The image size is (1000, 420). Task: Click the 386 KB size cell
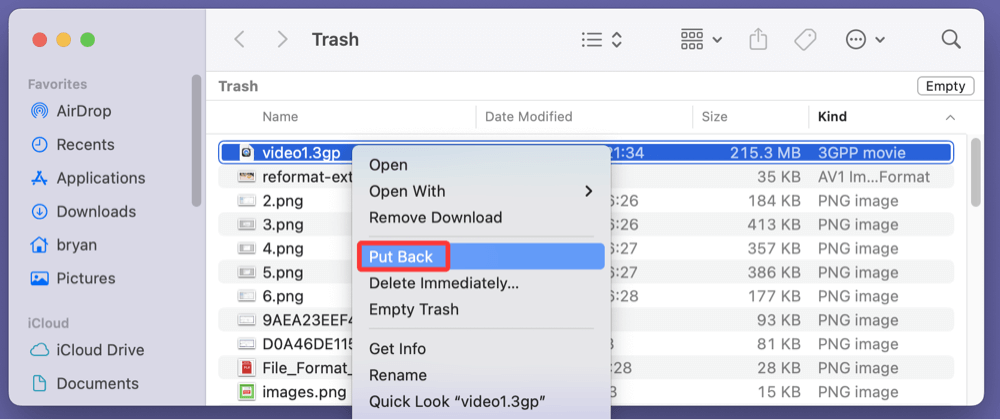[774, 273]
